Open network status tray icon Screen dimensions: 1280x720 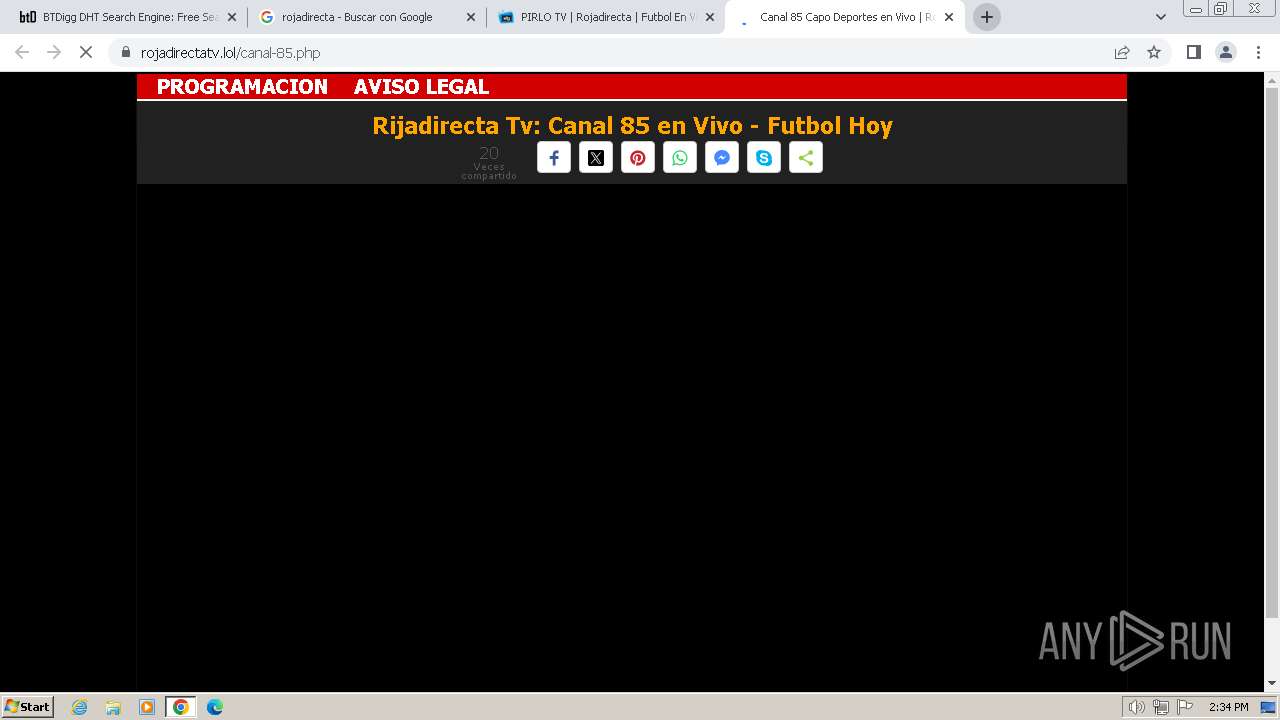click(x=1161, y=707)
